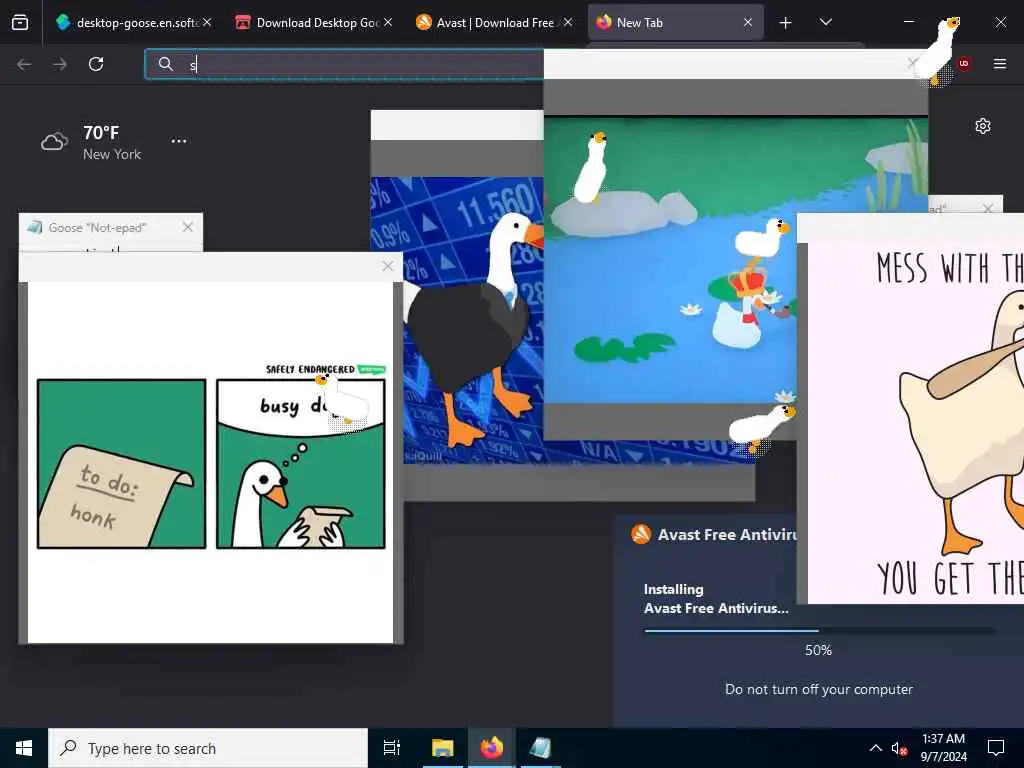Click the Avast logo in installer window
Screen dimensions: 1024x768
pyautogui.click(x=641, y=534)
